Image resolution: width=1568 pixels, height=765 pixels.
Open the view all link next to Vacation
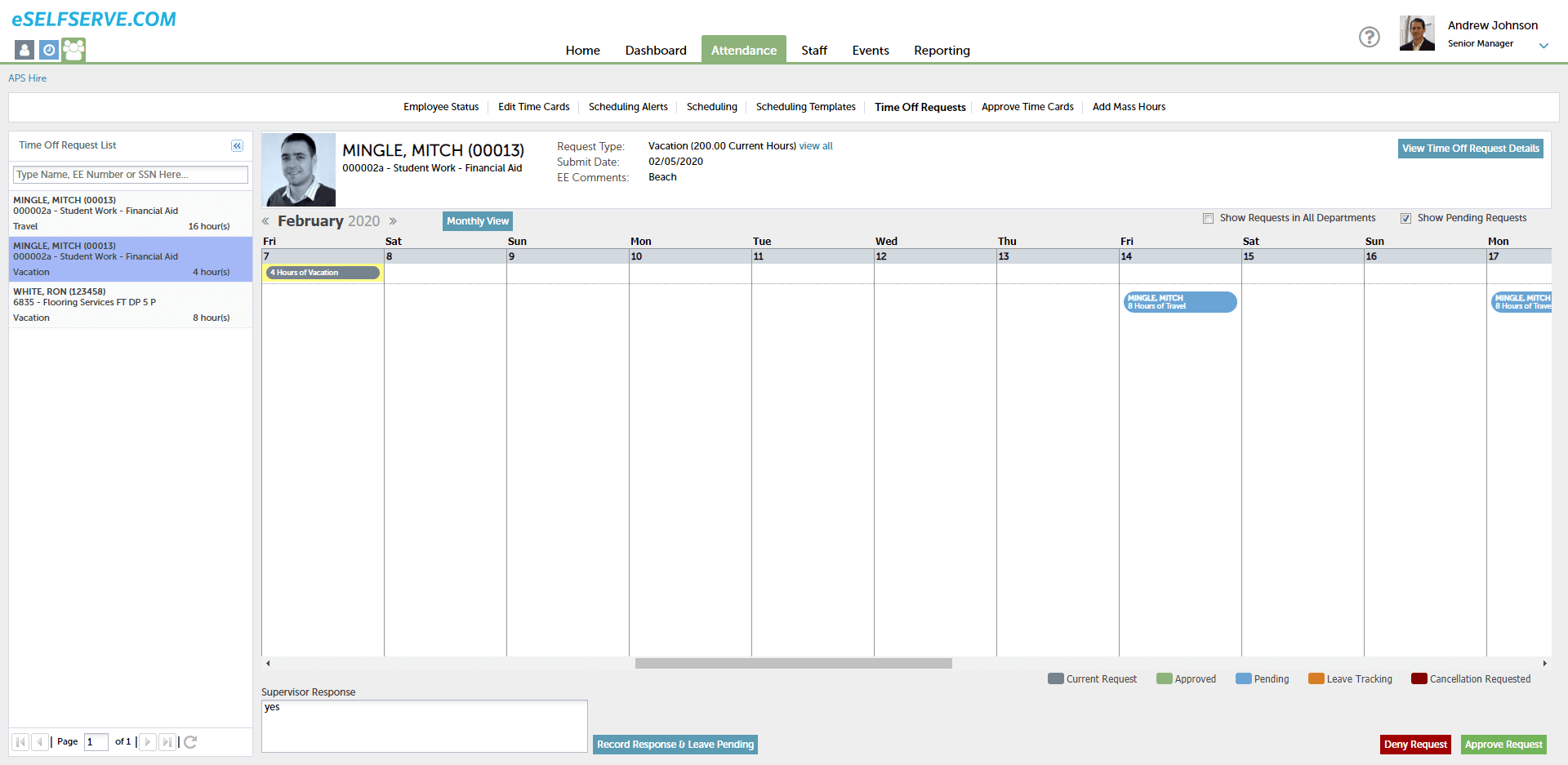816,145
